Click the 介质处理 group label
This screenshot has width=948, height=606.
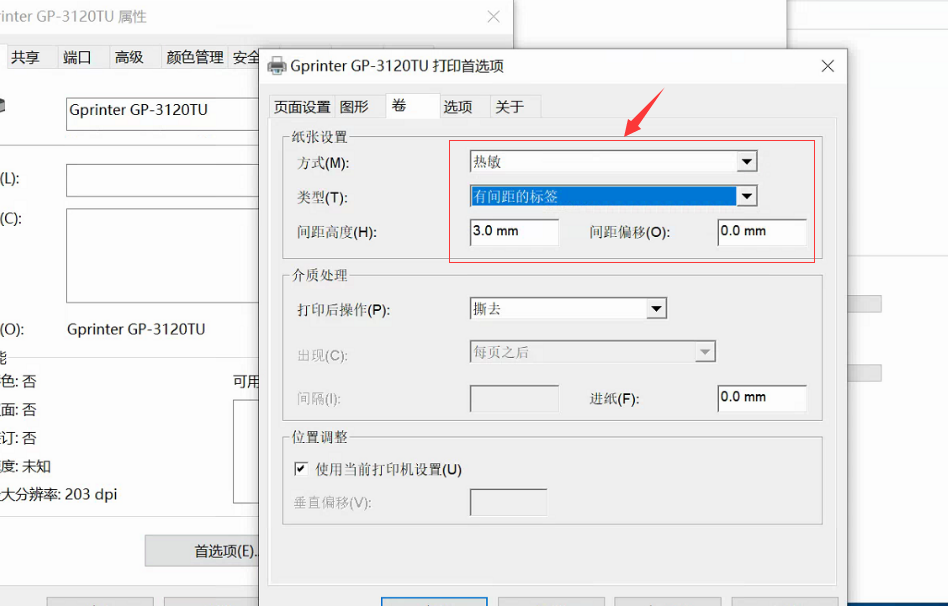320,275
